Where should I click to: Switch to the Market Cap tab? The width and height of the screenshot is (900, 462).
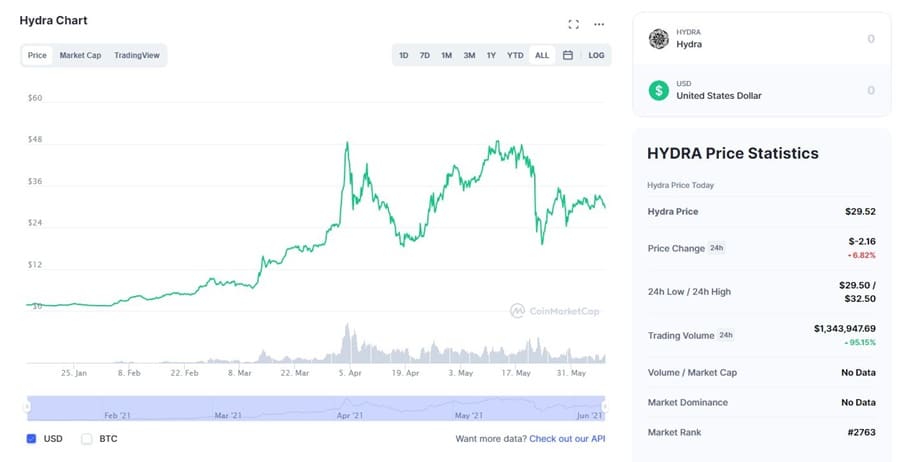[x=80, y=55]
